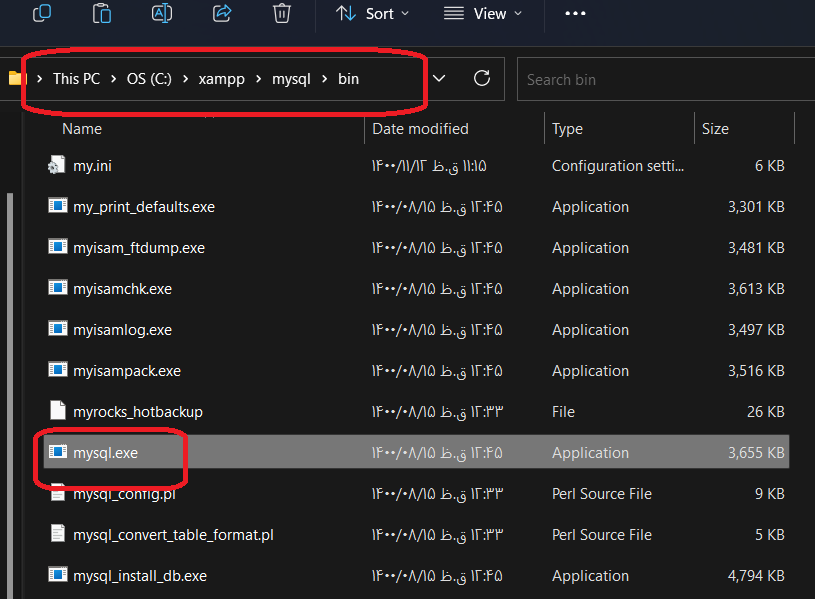This screenshot has height=599, width=815.
Task: Select the mysql_convert_table_format.pl file icon
Action: [x=58, y=533]
